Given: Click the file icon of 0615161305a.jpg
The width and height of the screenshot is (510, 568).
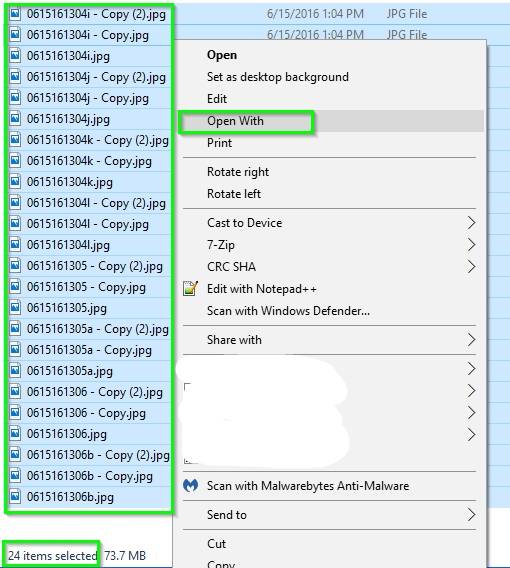Looking at the screenshot, I should tap(15, 371).
